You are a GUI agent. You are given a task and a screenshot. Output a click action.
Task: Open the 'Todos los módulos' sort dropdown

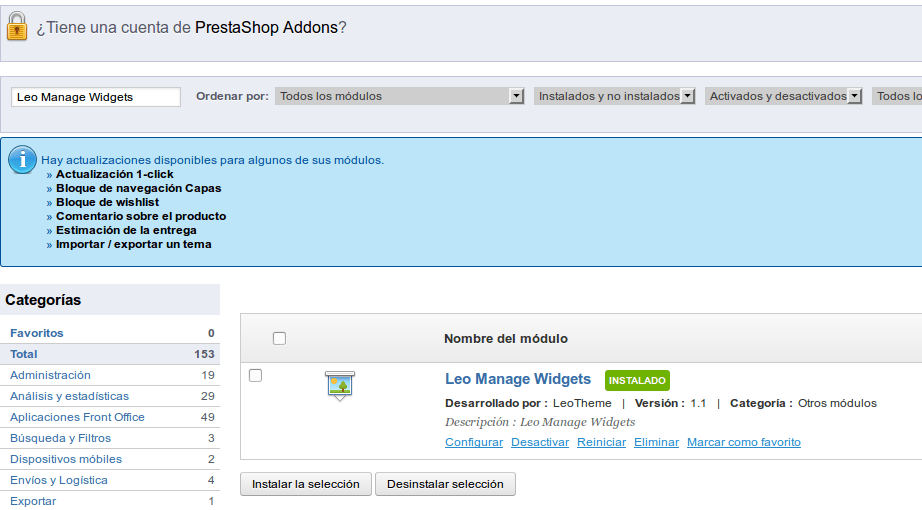(399, 96)
